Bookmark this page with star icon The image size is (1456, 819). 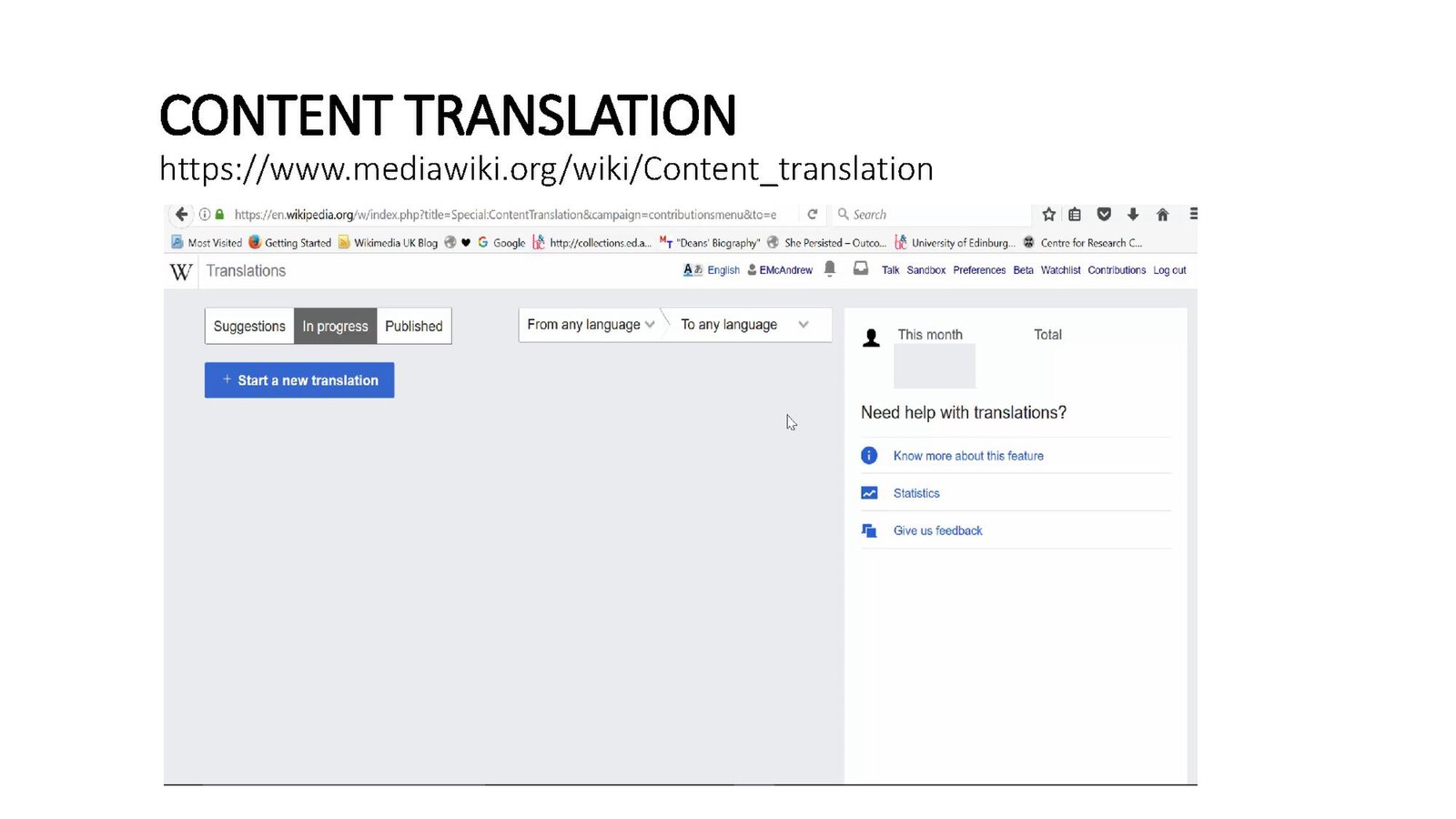point(1048,215)
